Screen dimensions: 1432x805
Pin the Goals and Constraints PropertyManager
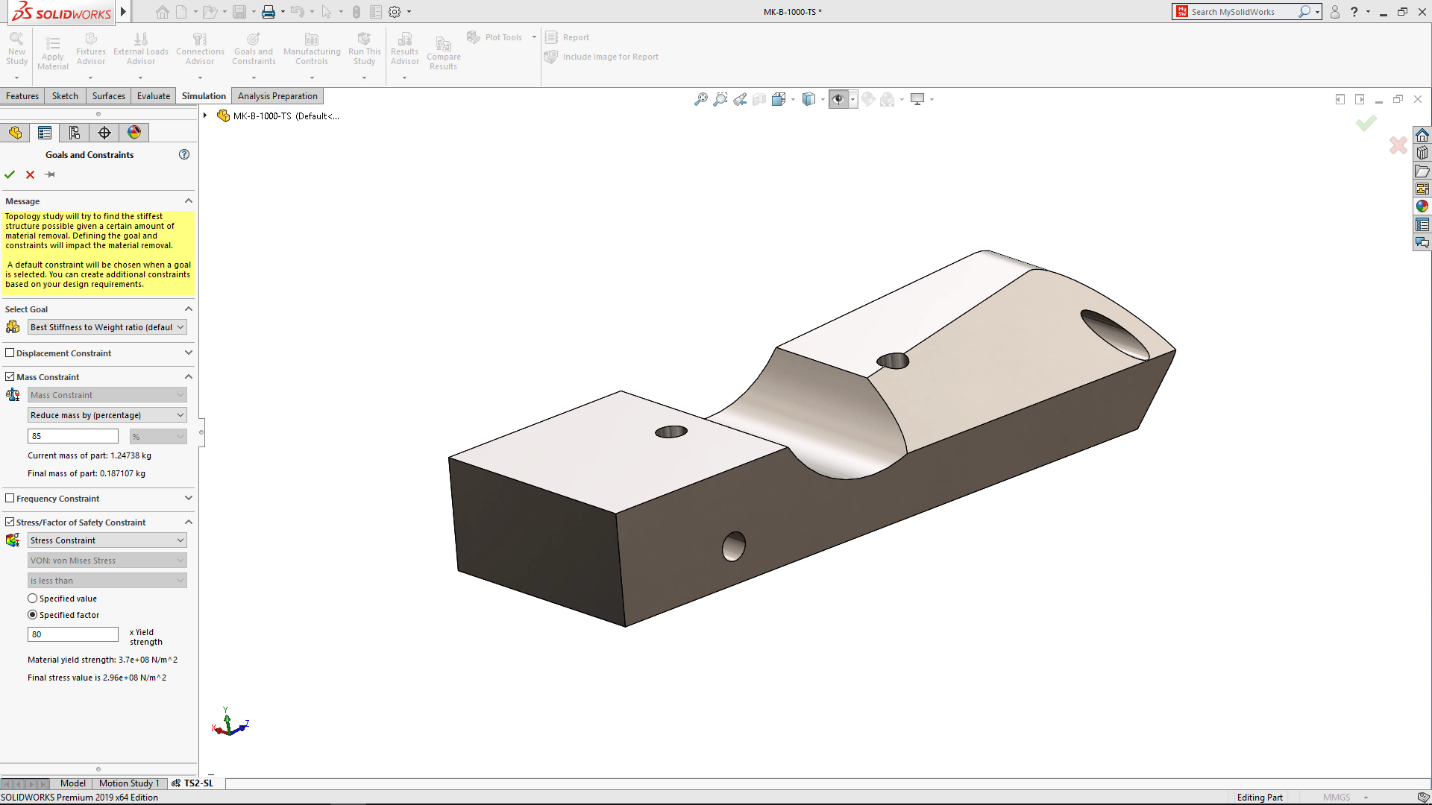[x=47, y=174]
